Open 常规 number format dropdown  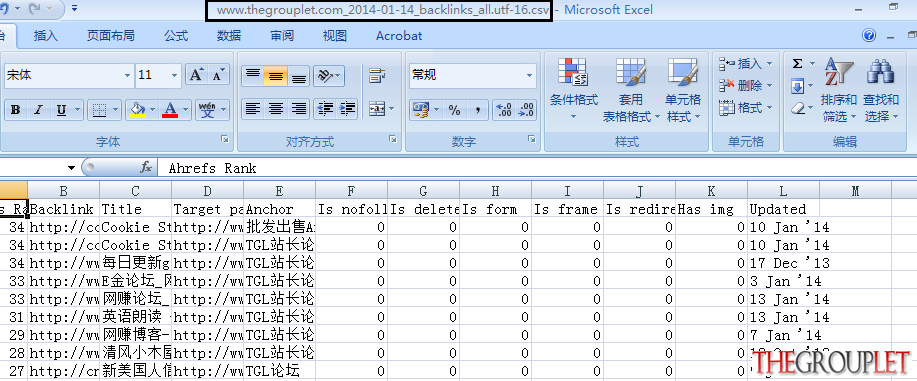click(529, 75)
